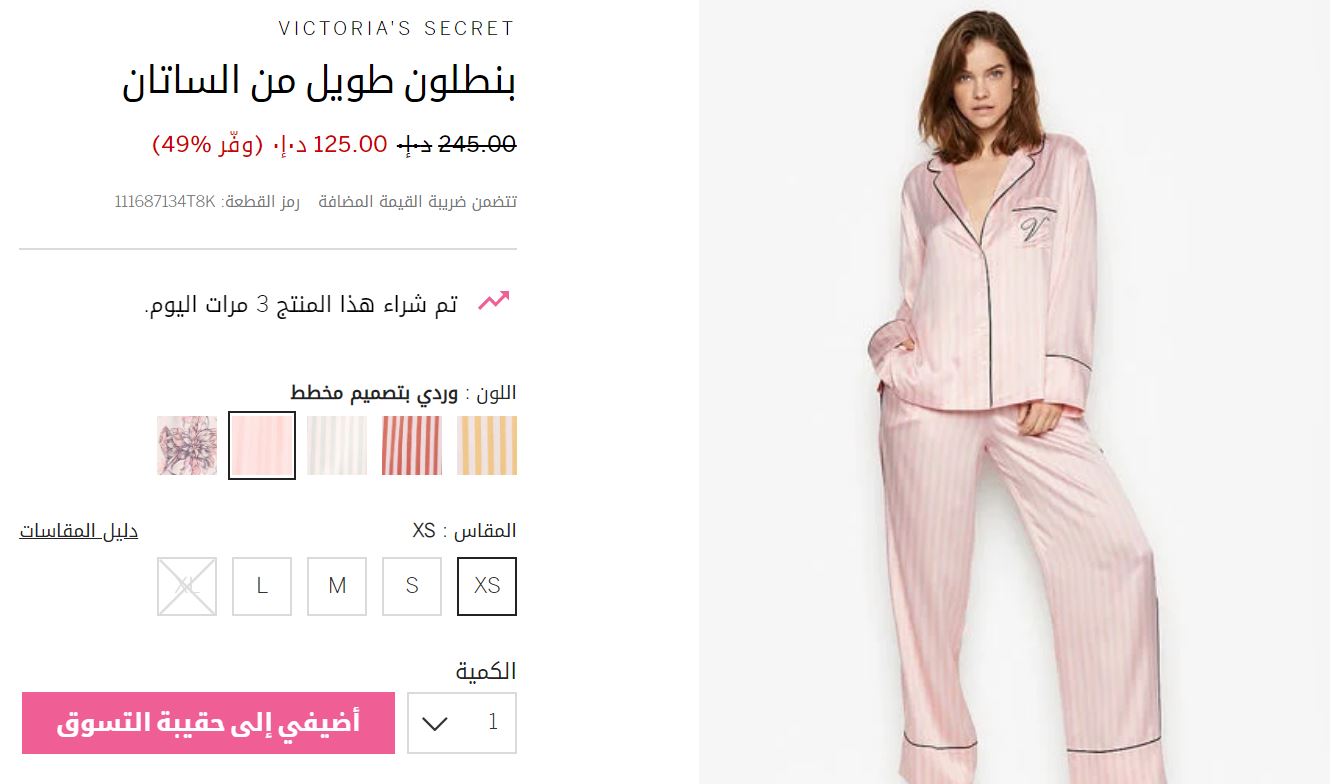1336x784 pixels.
Task: Select the pink striped color swatch
Action: pyautogui.click(x=262, y=446)
